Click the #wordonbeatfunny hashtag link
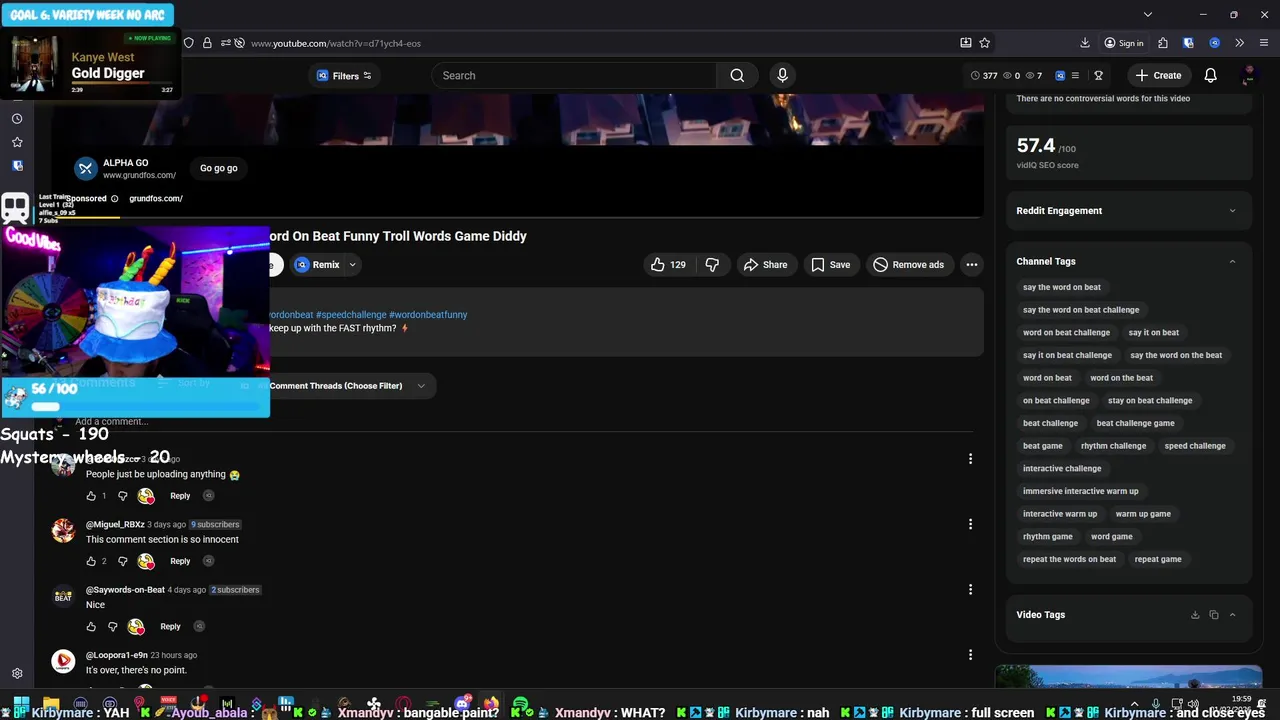Viewport: 1280px width, 720px height. [428, 315]
